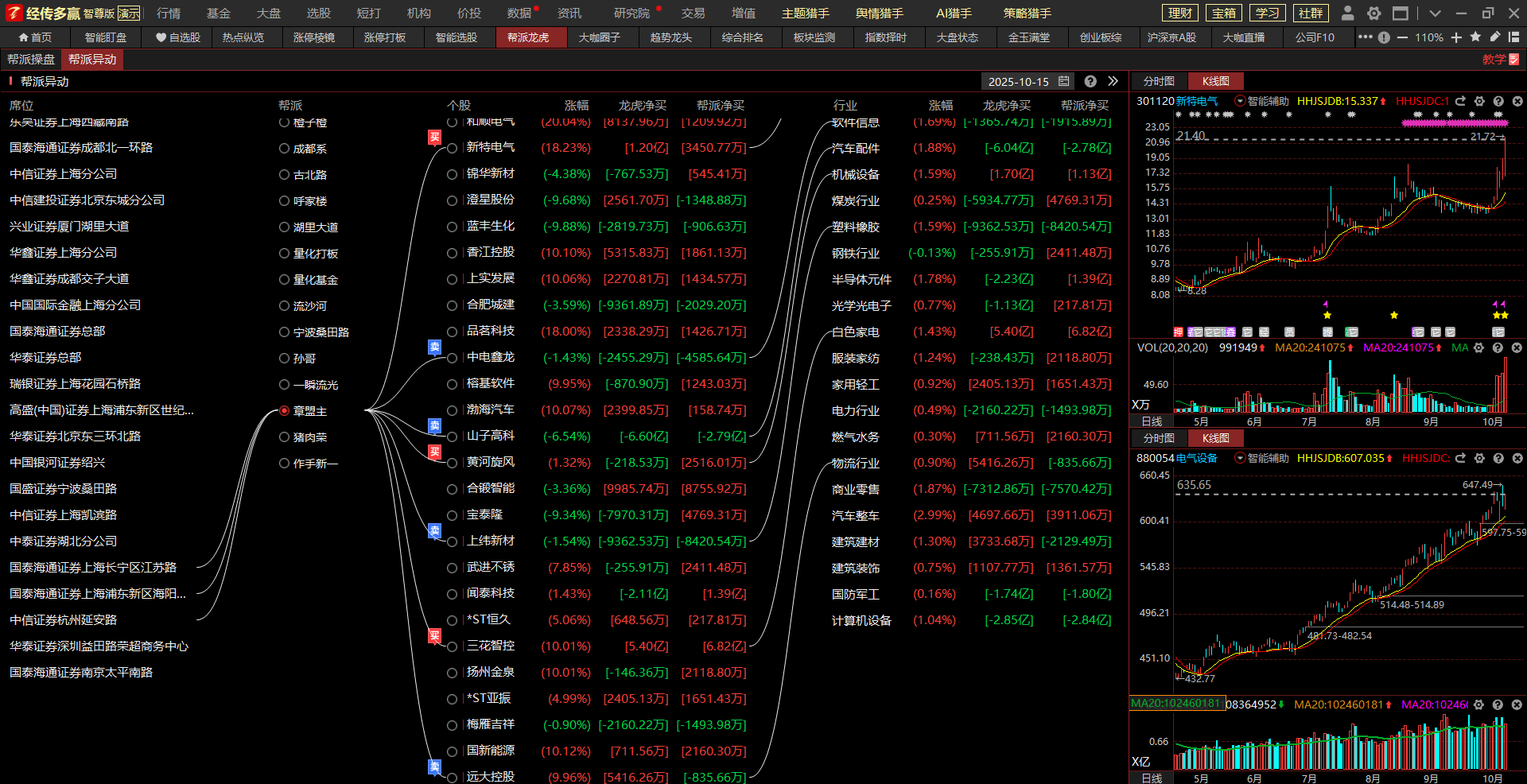Click help icon beside the date field
Image resolution: width=1527 pixels, height=784 pixels.
tap(1090, 81)
